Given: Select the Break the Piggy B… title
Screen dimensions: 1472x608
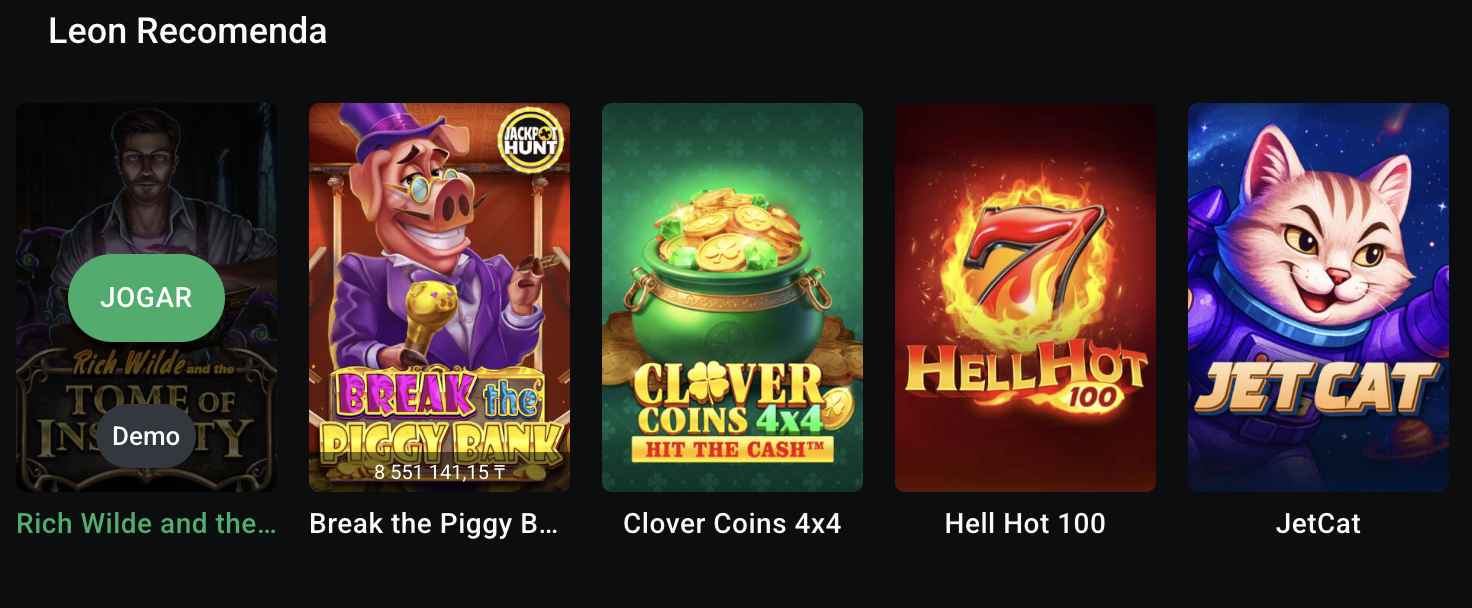Looking at the screenshot, I should [x=433, y=523].
